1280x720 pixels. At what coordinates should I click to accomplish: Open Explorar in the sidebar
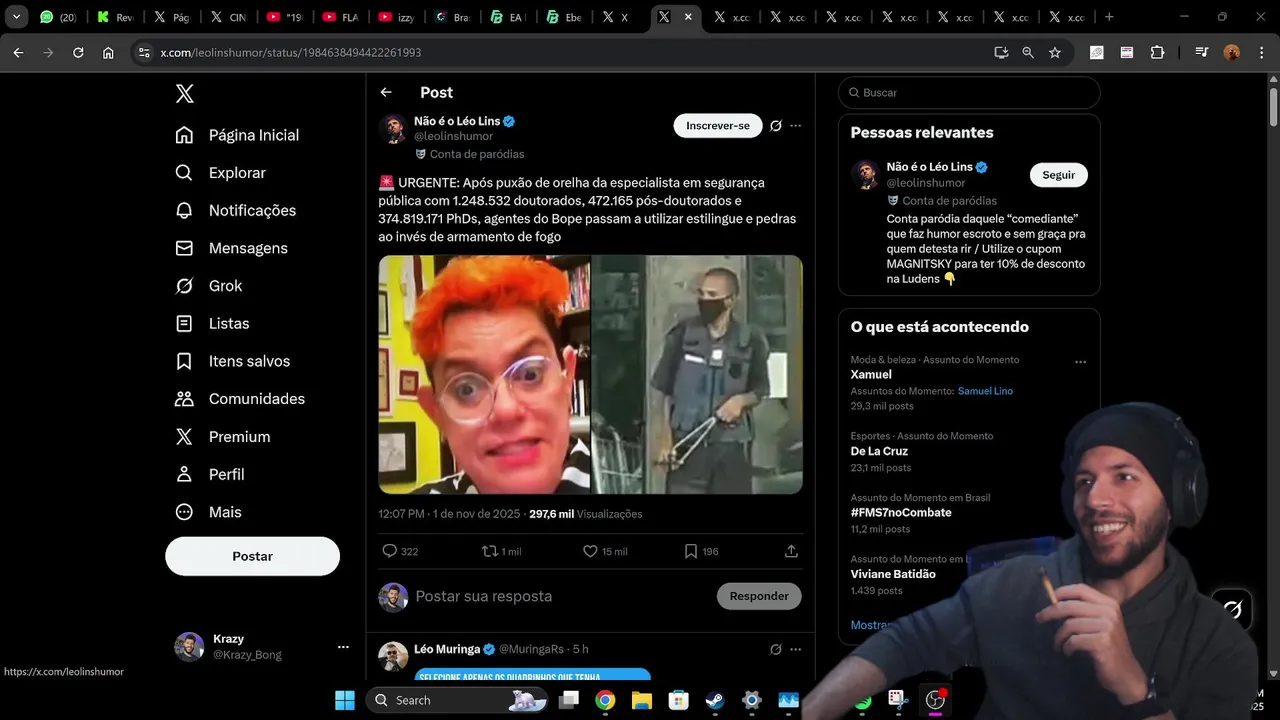(221, 173)
